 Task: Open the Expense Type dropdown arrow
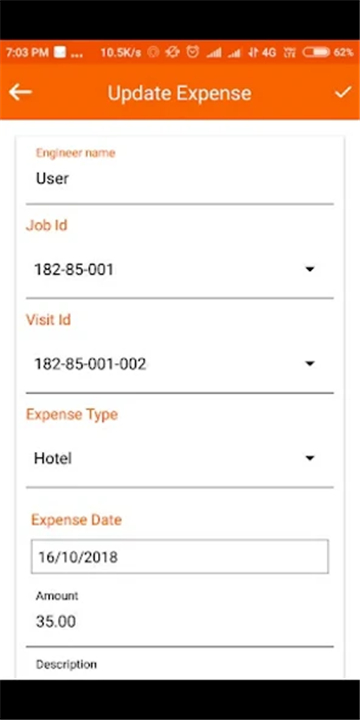tap(310, 458)
